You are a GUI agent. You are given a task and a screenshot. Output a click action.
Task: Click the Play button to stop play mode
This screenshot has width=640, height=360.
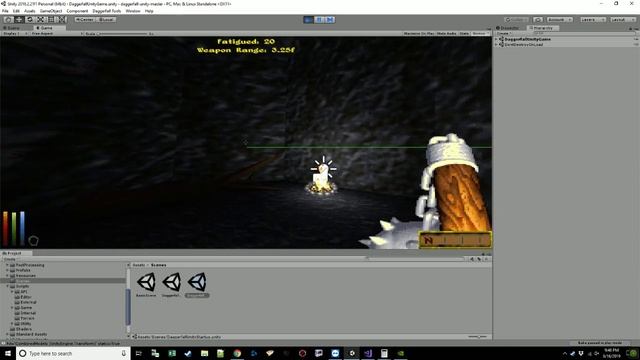309,20
